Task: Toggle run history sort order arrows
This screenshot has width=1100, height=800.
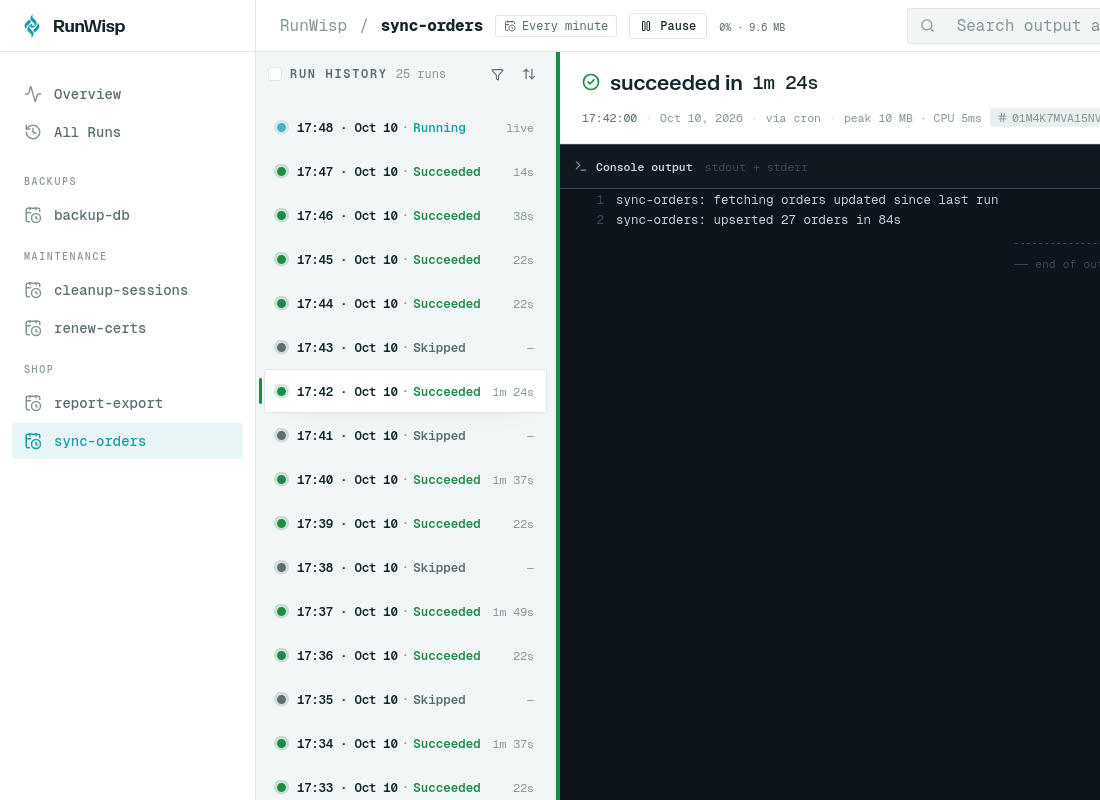Action: [529, 74]
